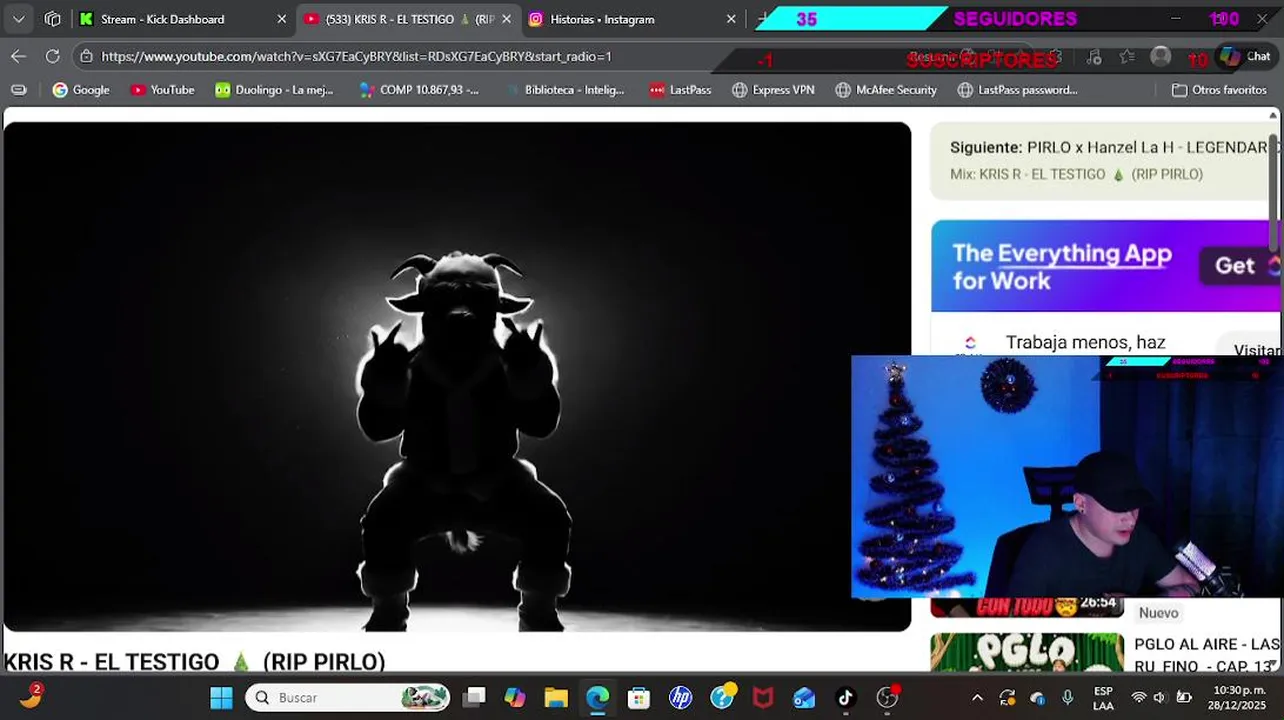Open the LastPass password... bookmark

point(1017,90)
